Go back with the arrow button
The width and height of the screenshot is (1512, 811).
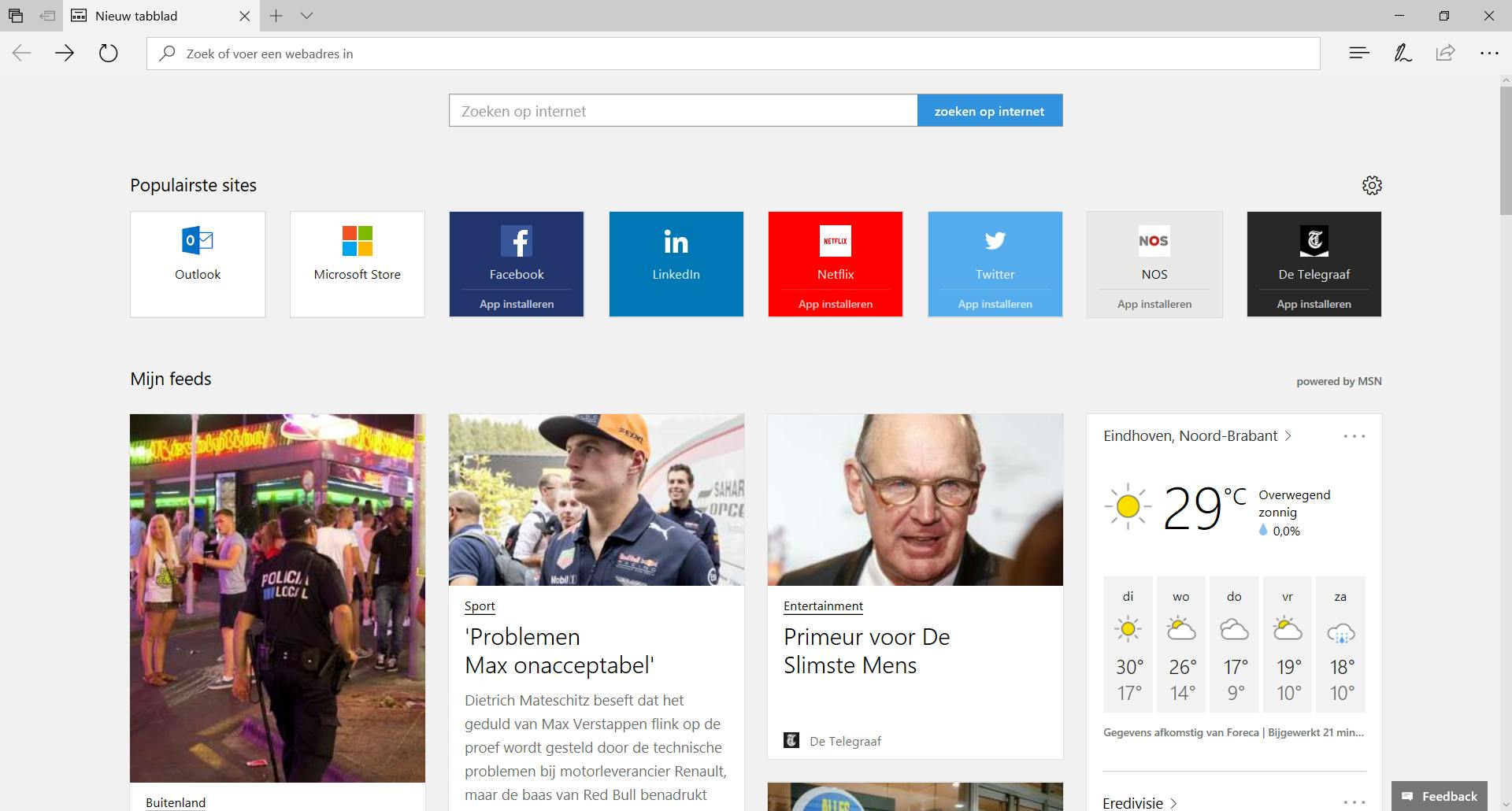22,54
